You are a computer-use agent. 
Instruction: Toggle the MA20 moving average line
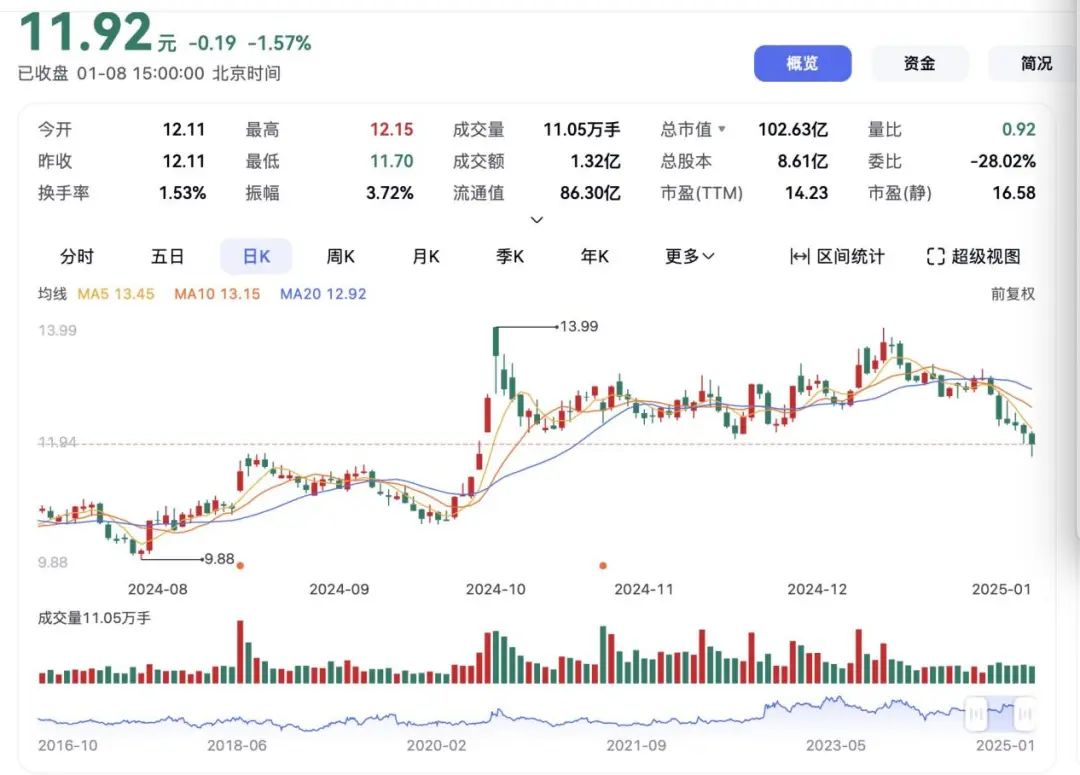click(323, 294)
